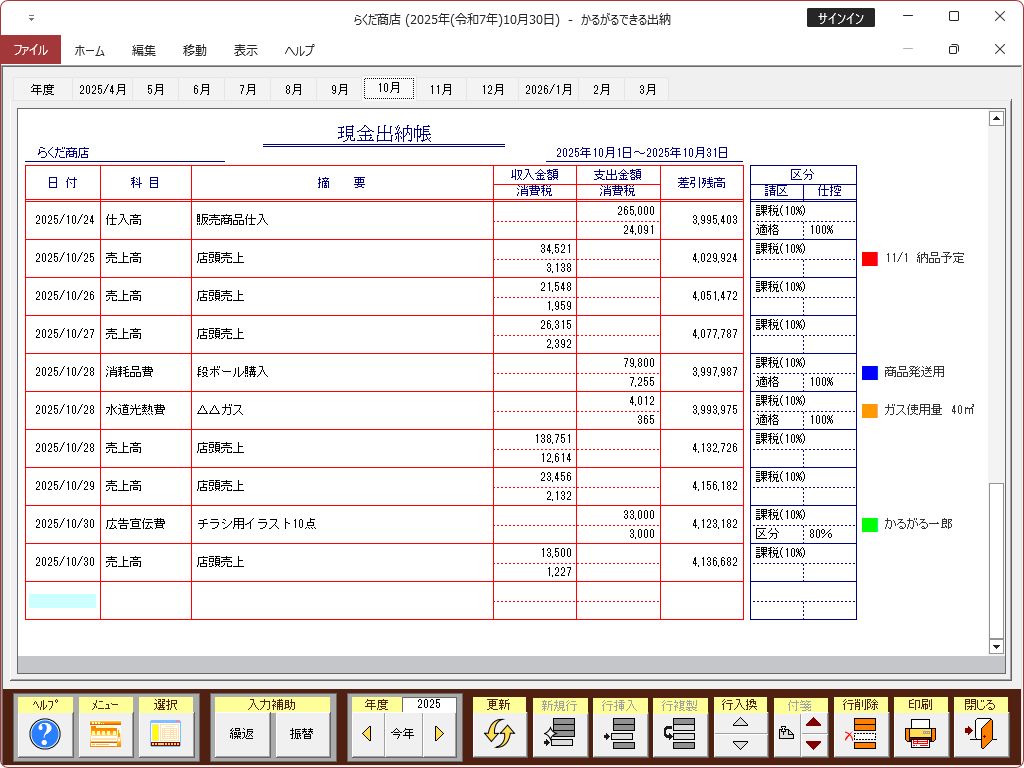
Task: Open the メニュー icon button
Action: (x=106, y=735)
